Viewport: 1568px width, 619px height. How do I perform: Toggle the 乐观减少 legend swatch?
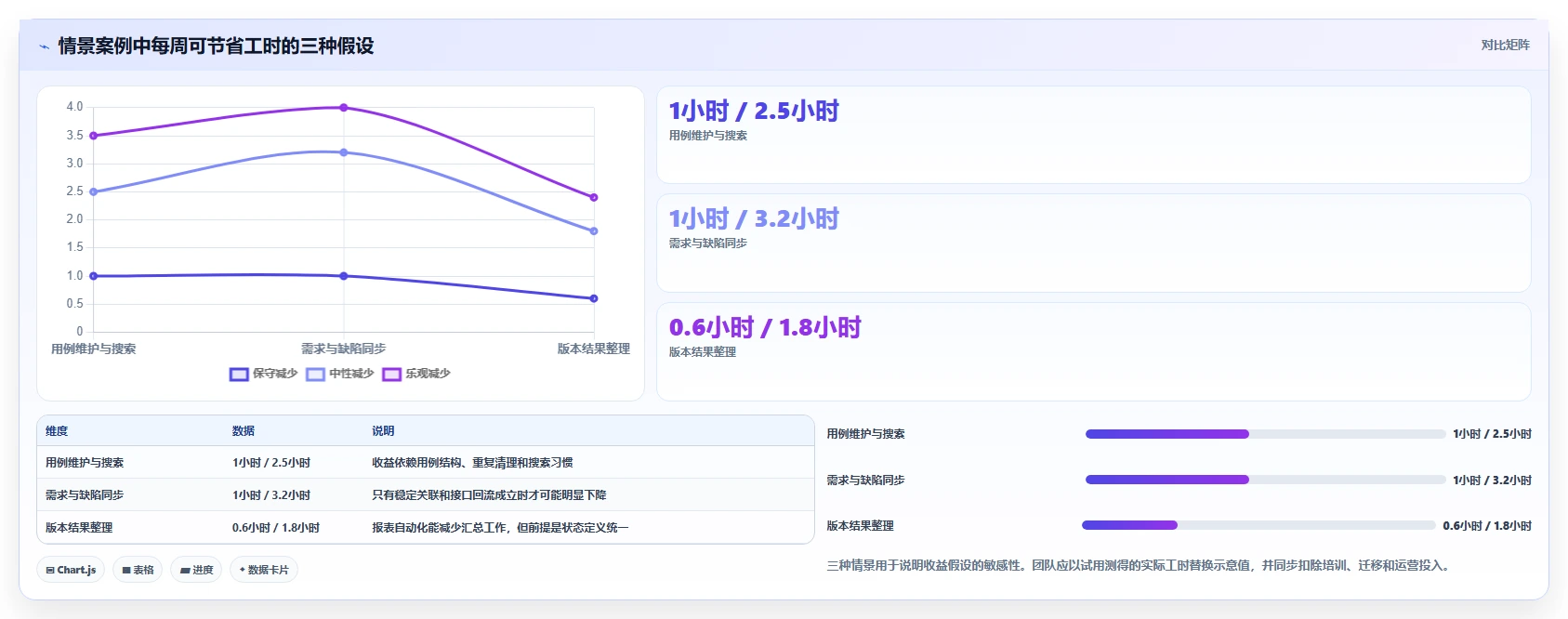391,374
